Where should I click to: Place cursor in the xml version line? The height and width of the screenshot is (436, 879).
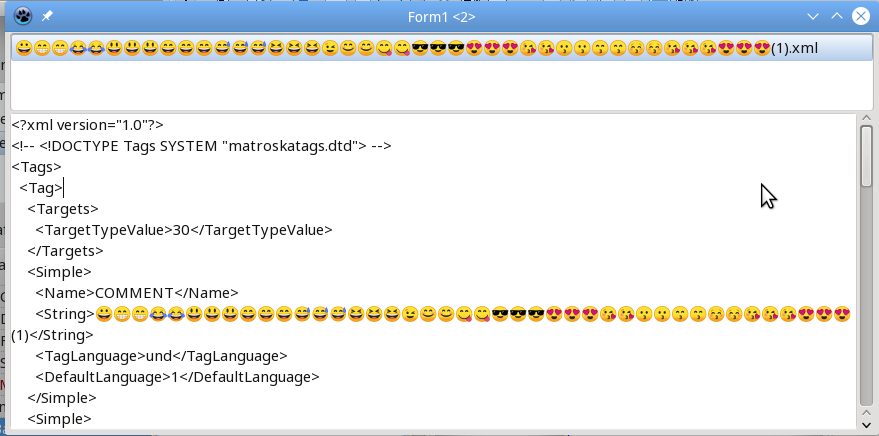click(88, 125)
